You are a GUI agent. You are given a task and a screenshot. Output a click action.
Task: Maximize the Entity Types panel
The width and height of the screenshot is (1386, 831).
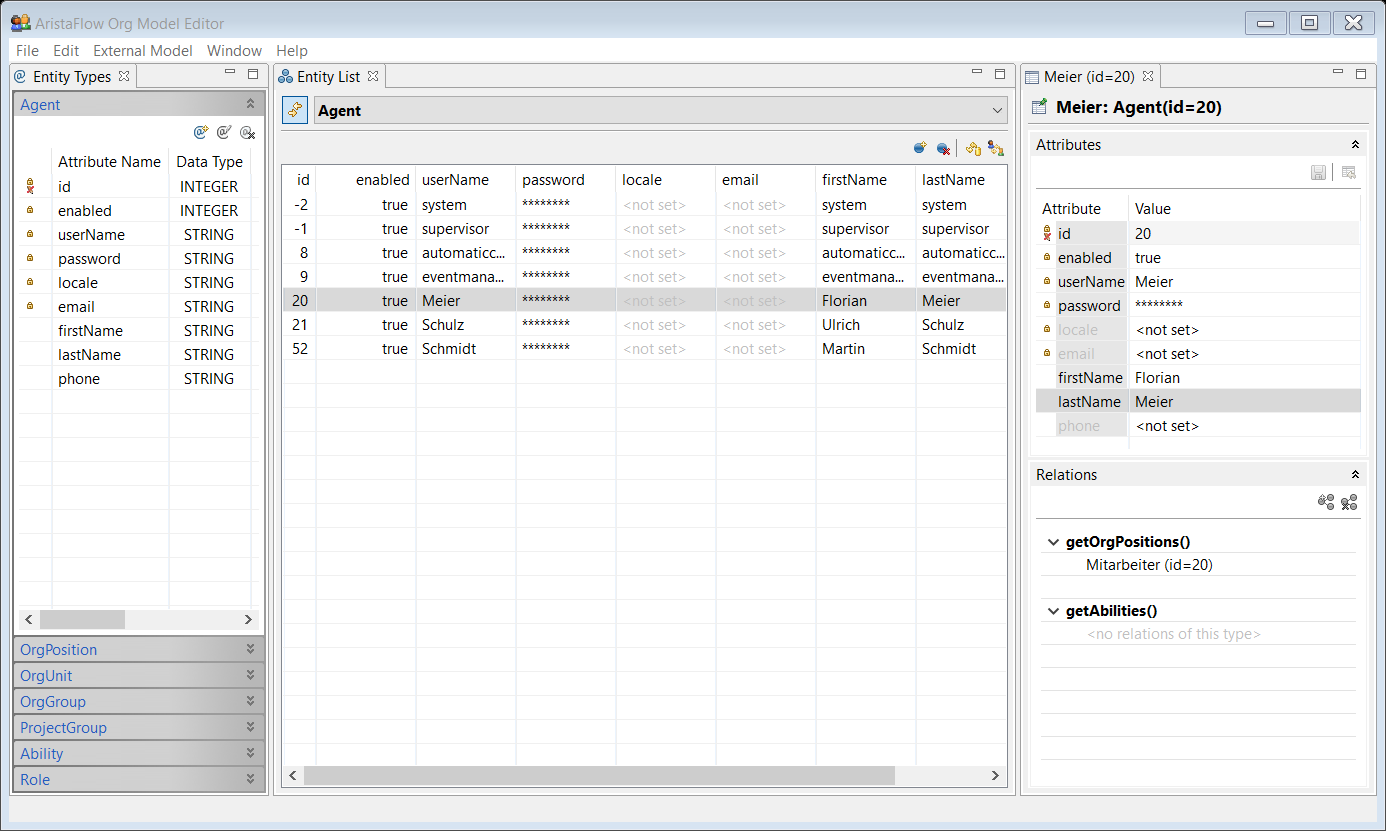253,74
